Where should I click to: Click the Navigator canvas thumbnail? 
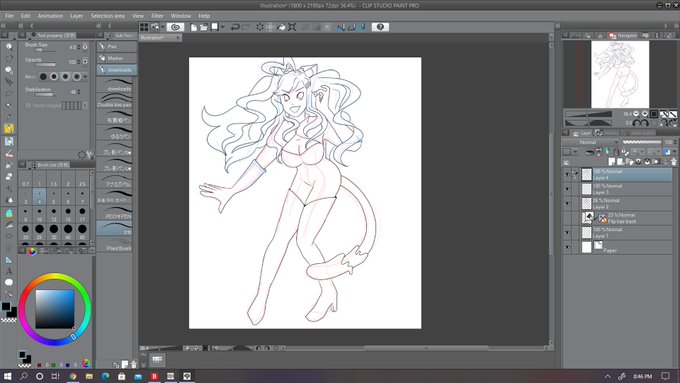tap(620, 74)
